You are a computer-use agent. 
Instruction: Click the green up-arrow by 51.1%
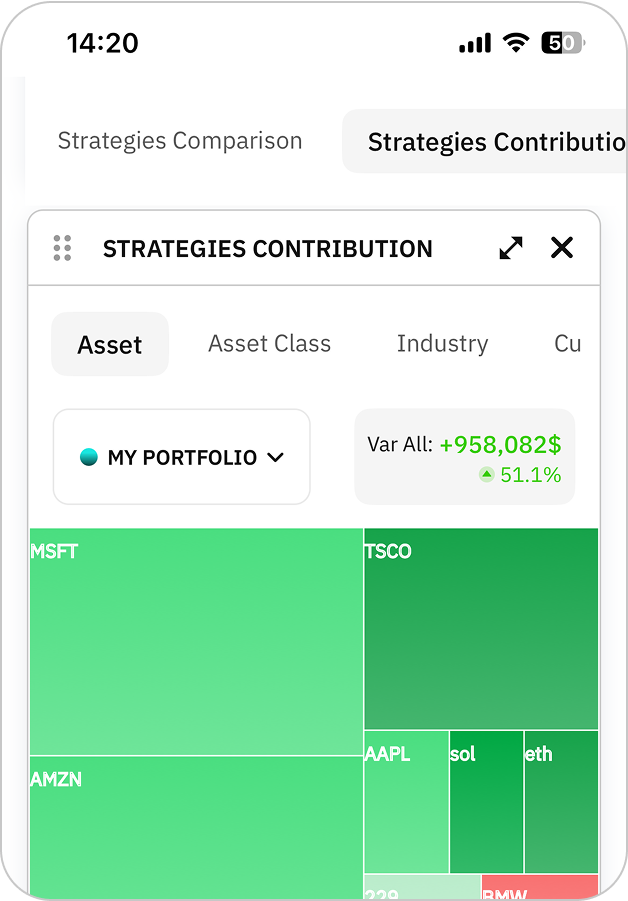486,475
